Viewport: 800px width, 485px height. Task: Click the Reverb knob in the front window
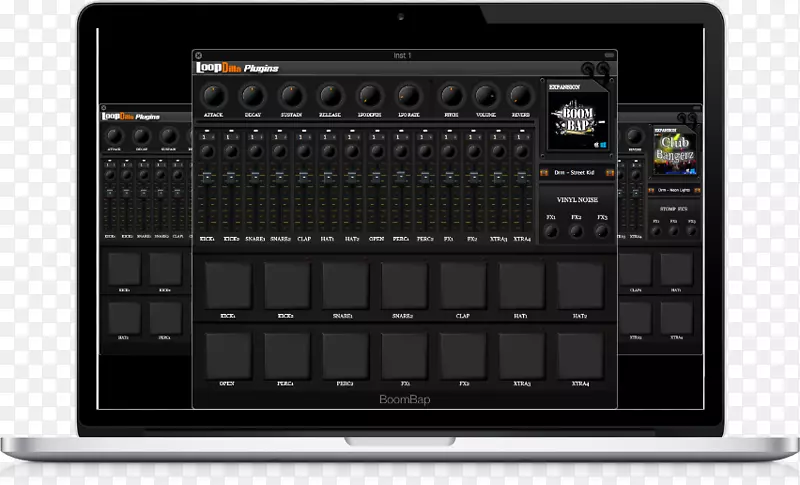pyautogui.click(x=519, y=96)
